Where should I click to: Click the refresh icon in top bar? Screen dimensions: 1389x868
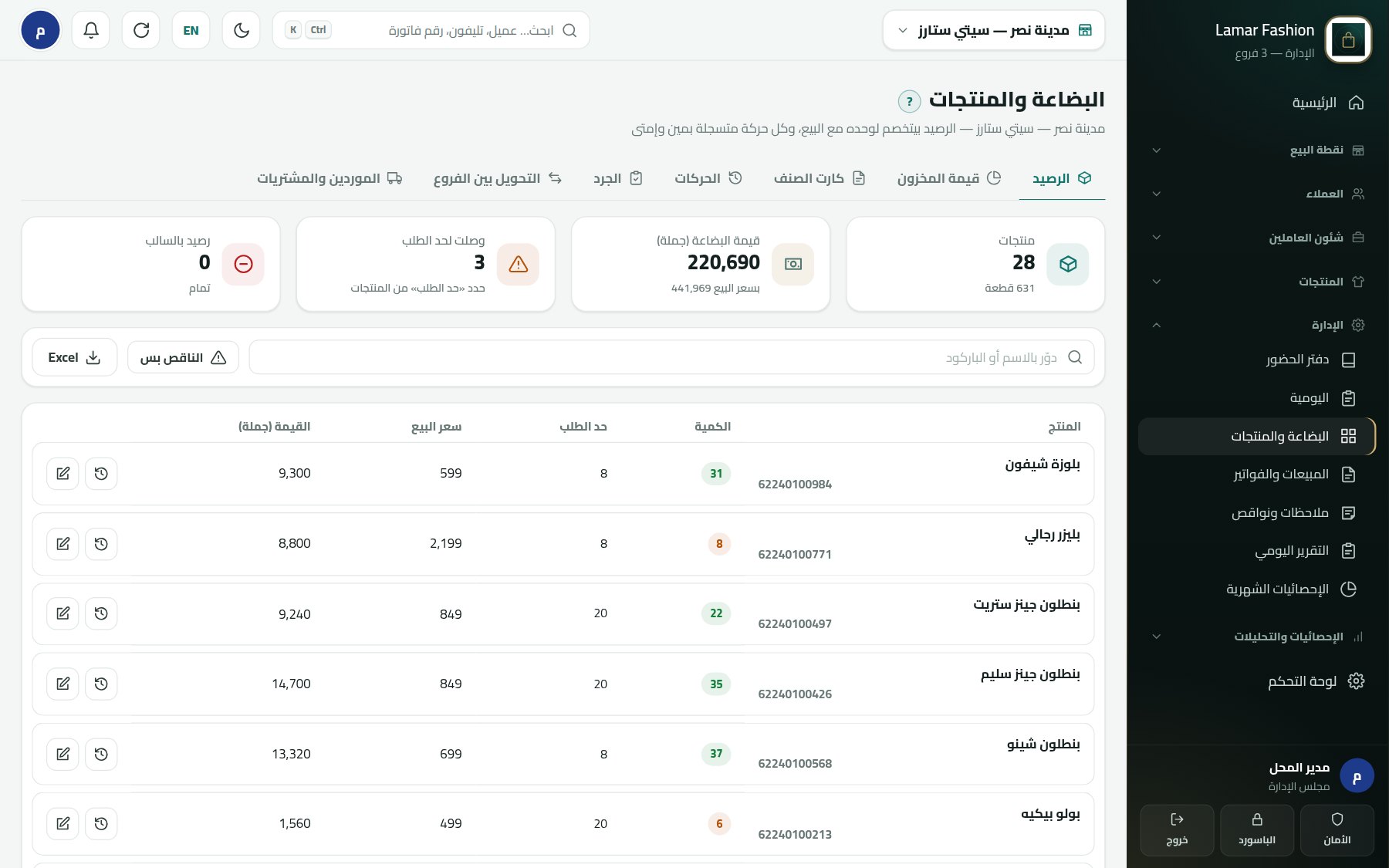tap(141, 30)
